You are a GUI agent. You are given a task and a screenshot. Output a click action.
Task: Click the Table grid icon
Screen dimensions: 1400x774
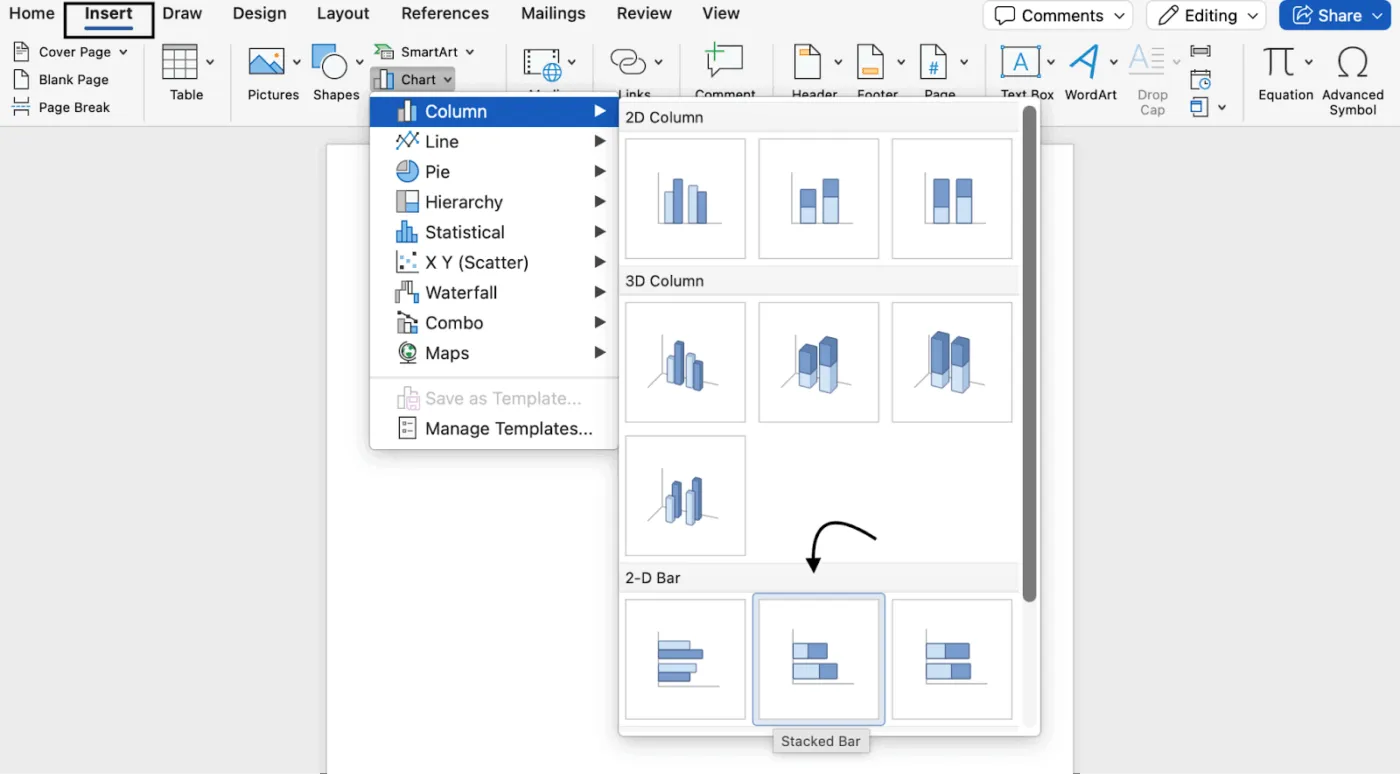point(180,62)
